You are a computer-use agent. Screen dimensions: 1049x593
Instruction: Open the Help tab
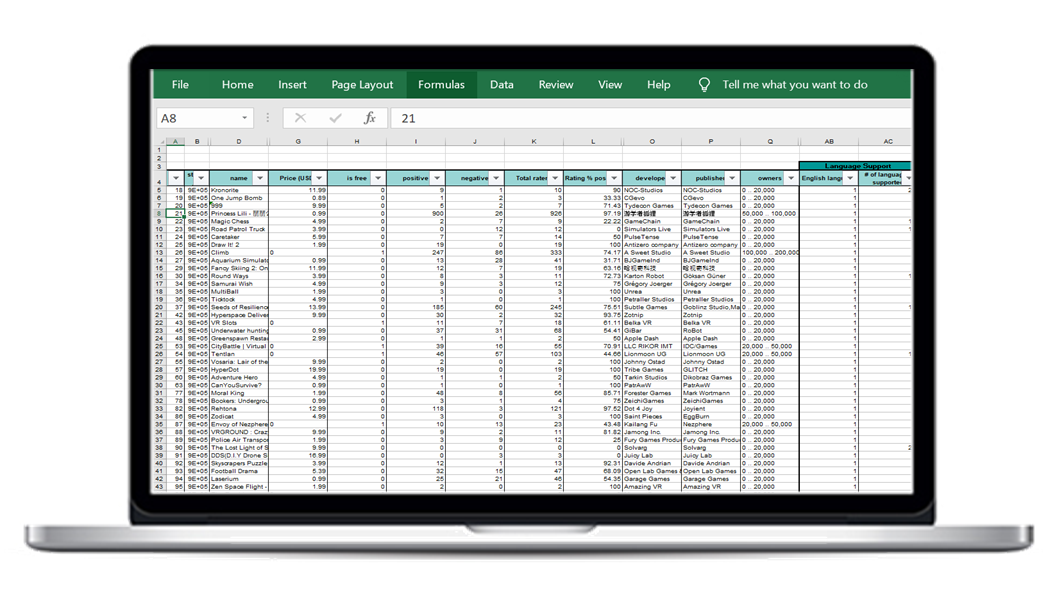pos(658,84)
